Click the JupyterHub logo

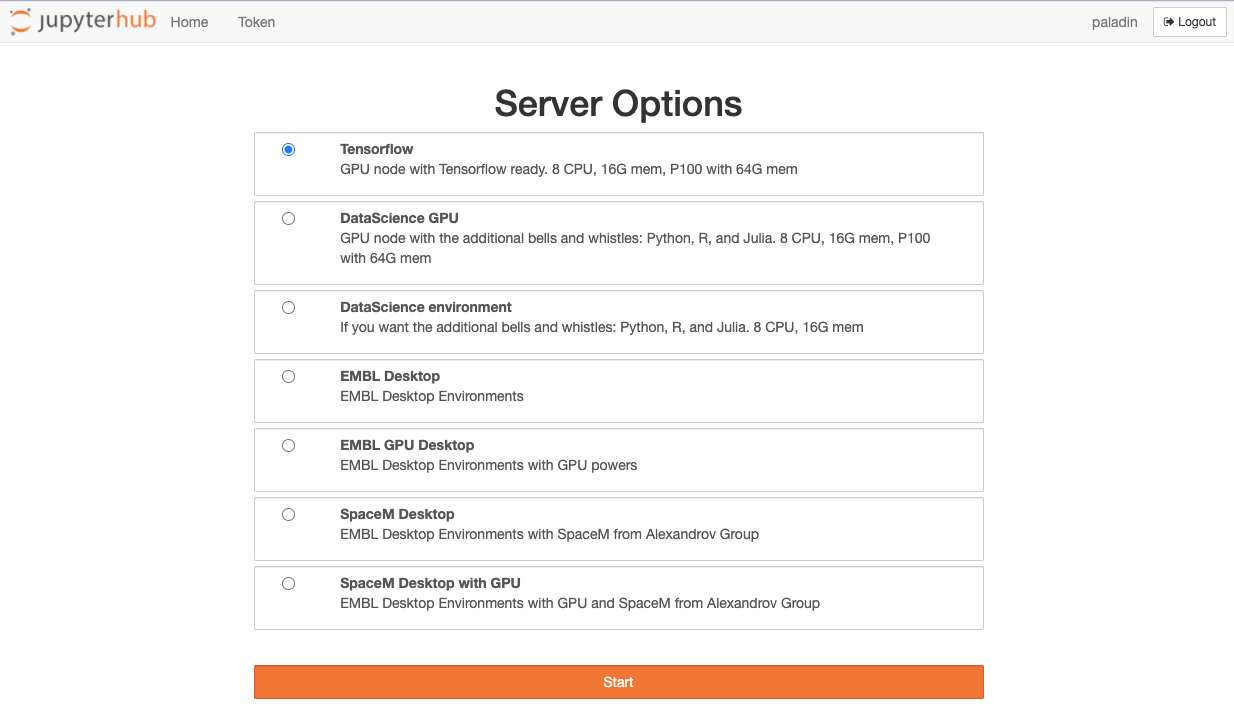(83, 21)
